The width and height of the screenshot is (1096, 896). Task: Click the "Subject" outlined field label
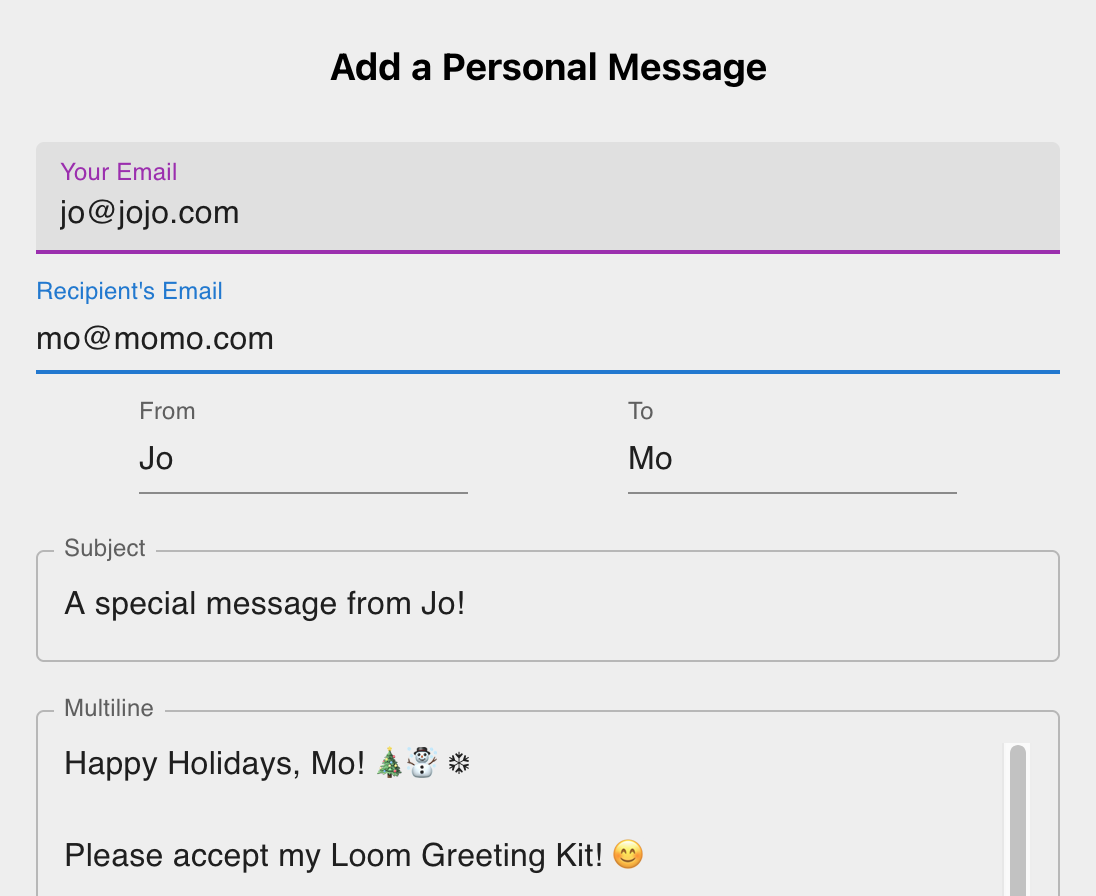[105, 548]
